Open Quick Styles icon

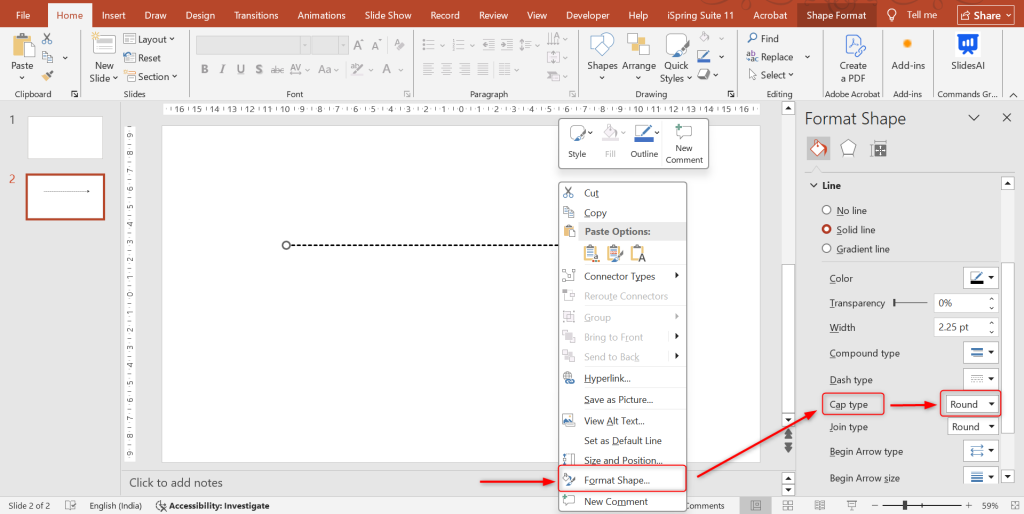point(677,46)
